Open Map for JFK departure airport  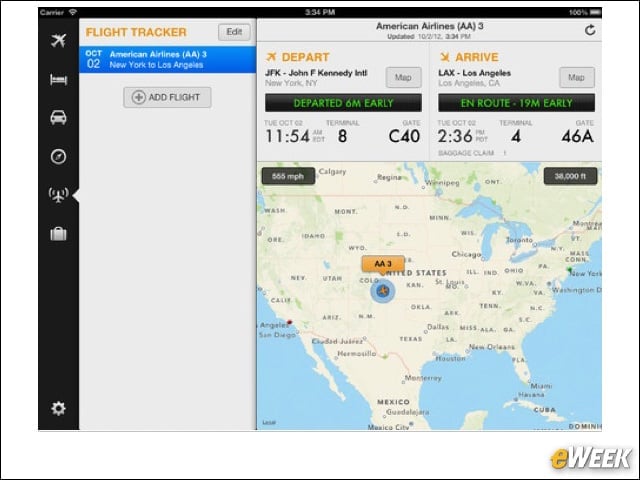403,77
